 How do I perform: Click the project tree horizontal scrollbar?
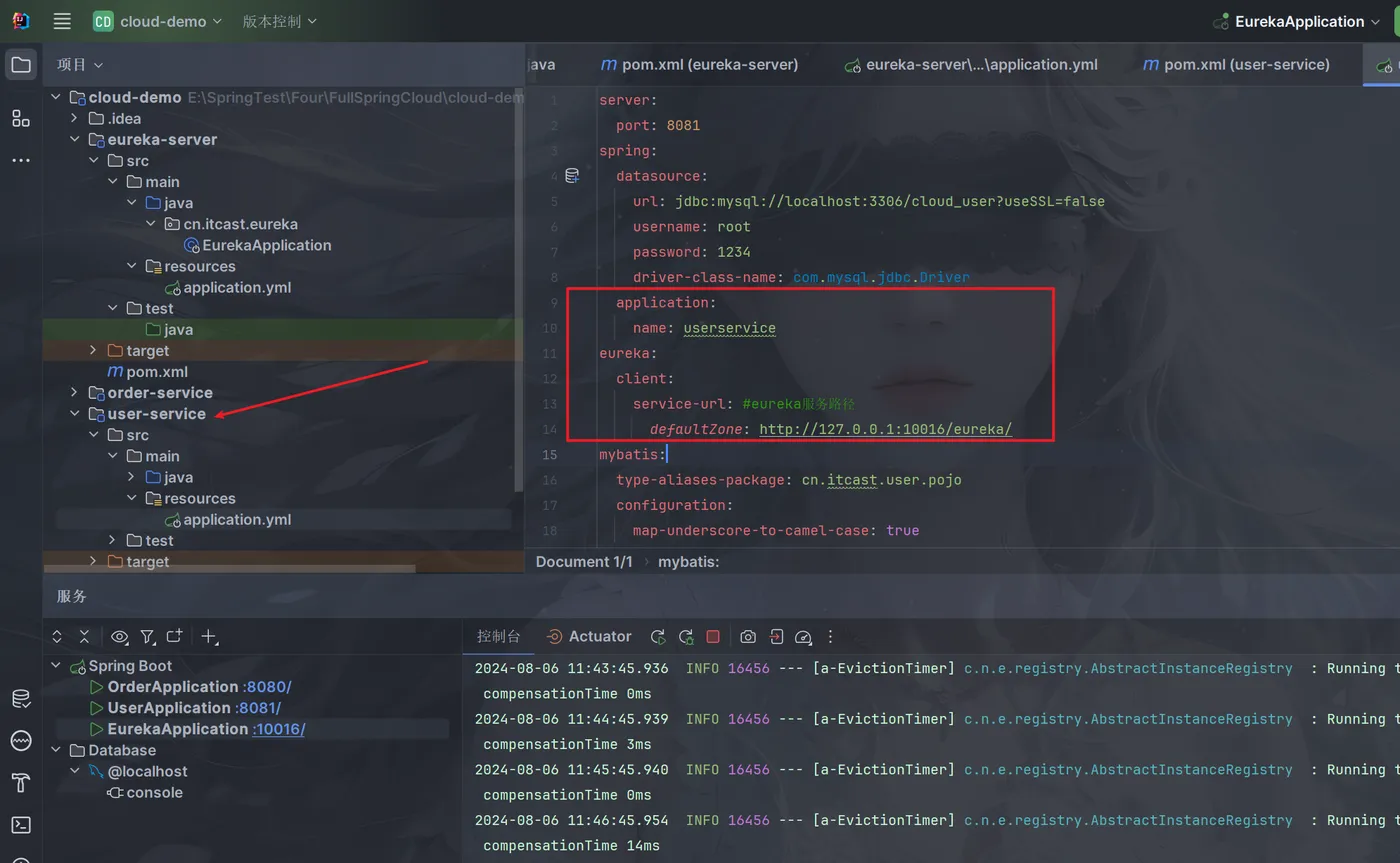tap(229, 569)
